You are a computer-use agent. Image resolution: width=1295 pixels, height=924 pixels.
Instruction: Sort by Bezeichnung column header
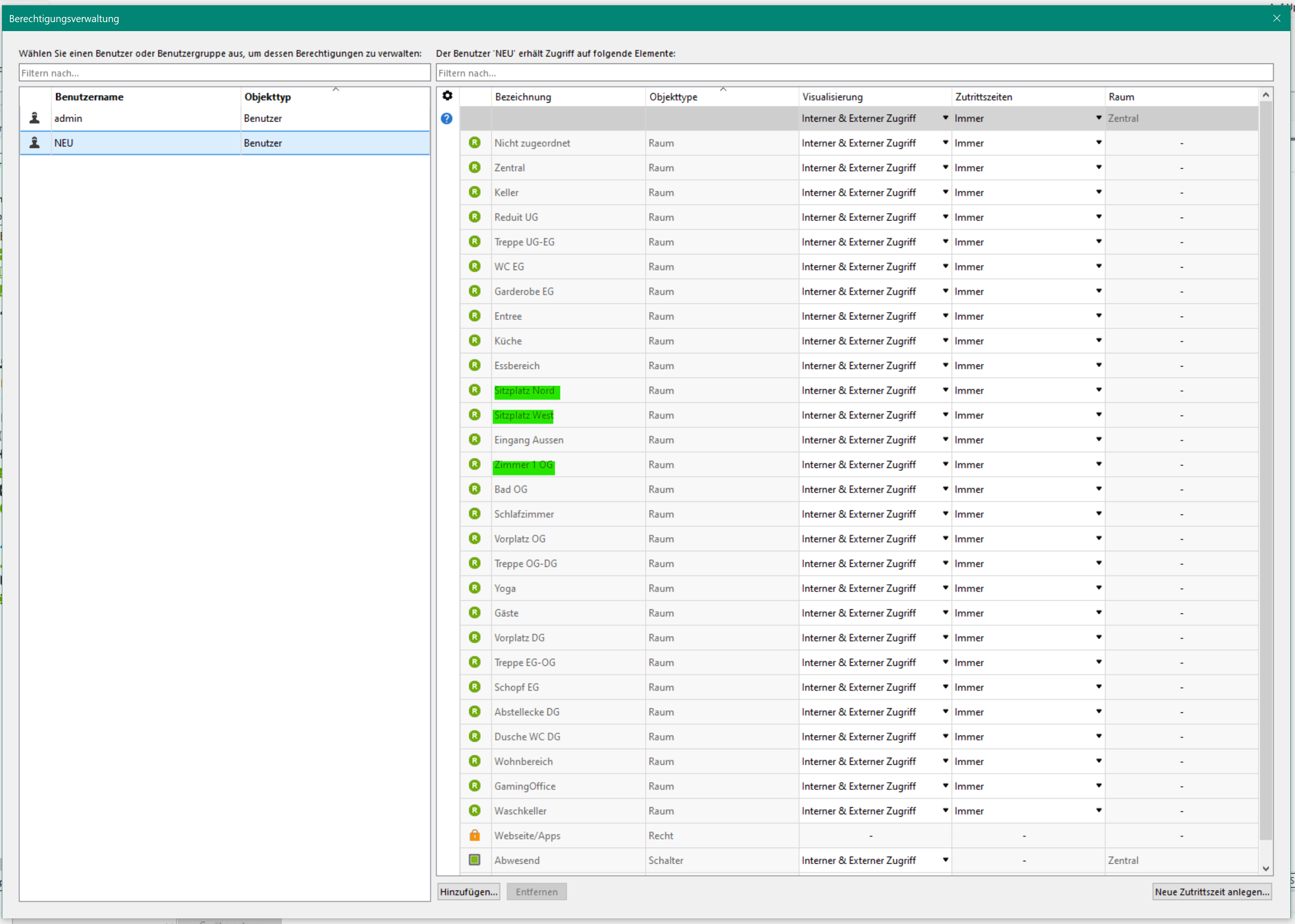[522, 97]
